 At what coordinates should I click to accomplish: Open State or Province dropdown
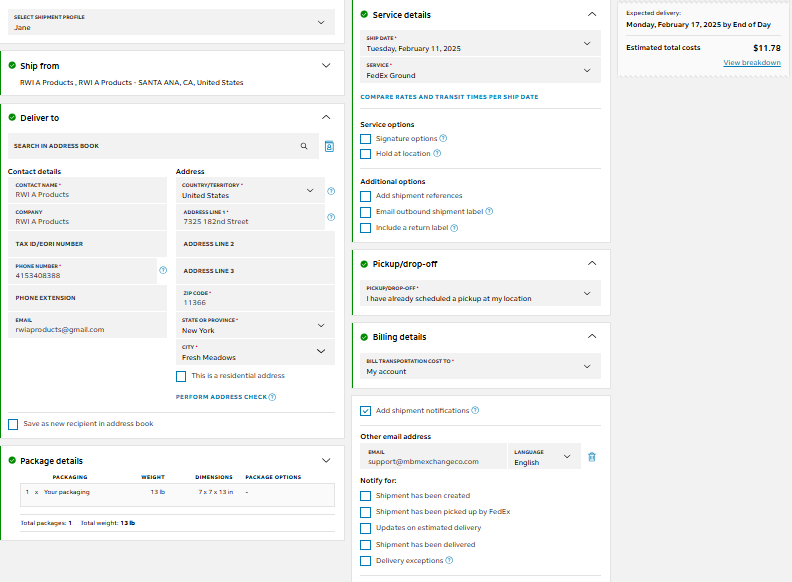255,325
